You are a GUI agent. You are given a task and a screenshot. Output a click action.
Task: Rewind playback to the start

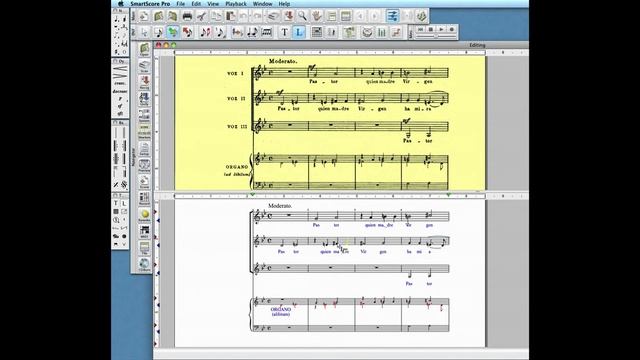420,29
